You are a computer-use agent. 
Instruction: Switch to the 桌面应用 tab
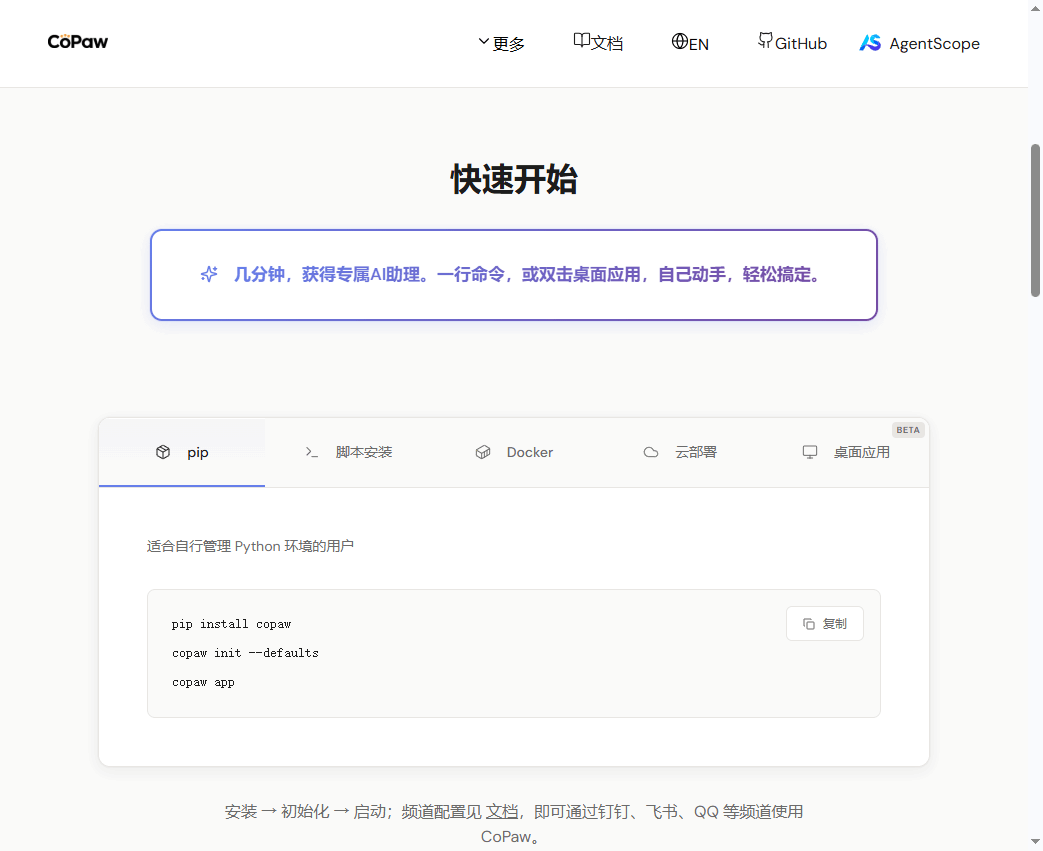click(x=861, y=453)
